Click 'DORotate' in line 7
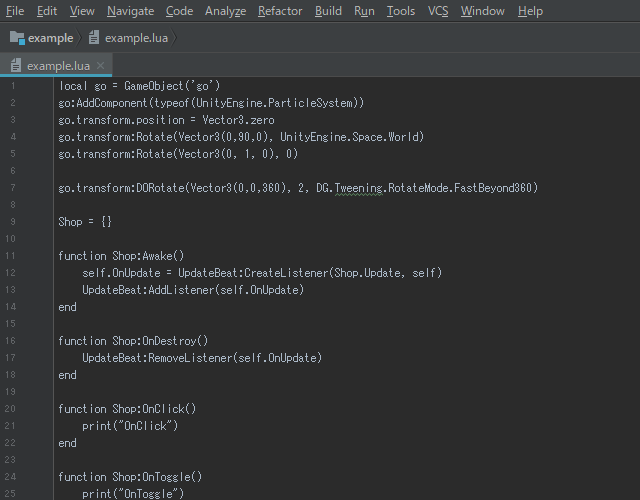 click(160, 188)
